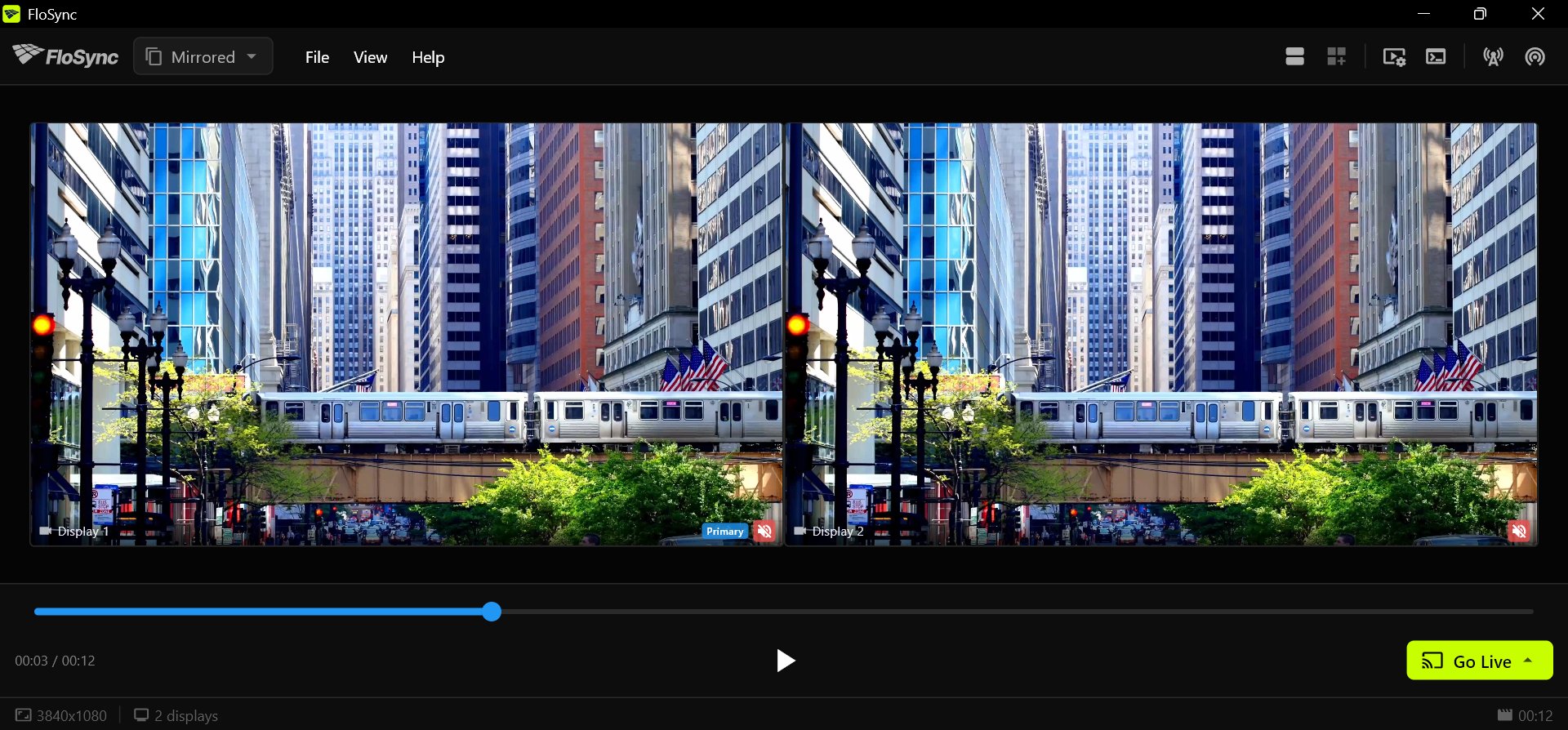Click the stacked rows layout icon
The image size is (1568, 730).
(x=1294, y=56)
